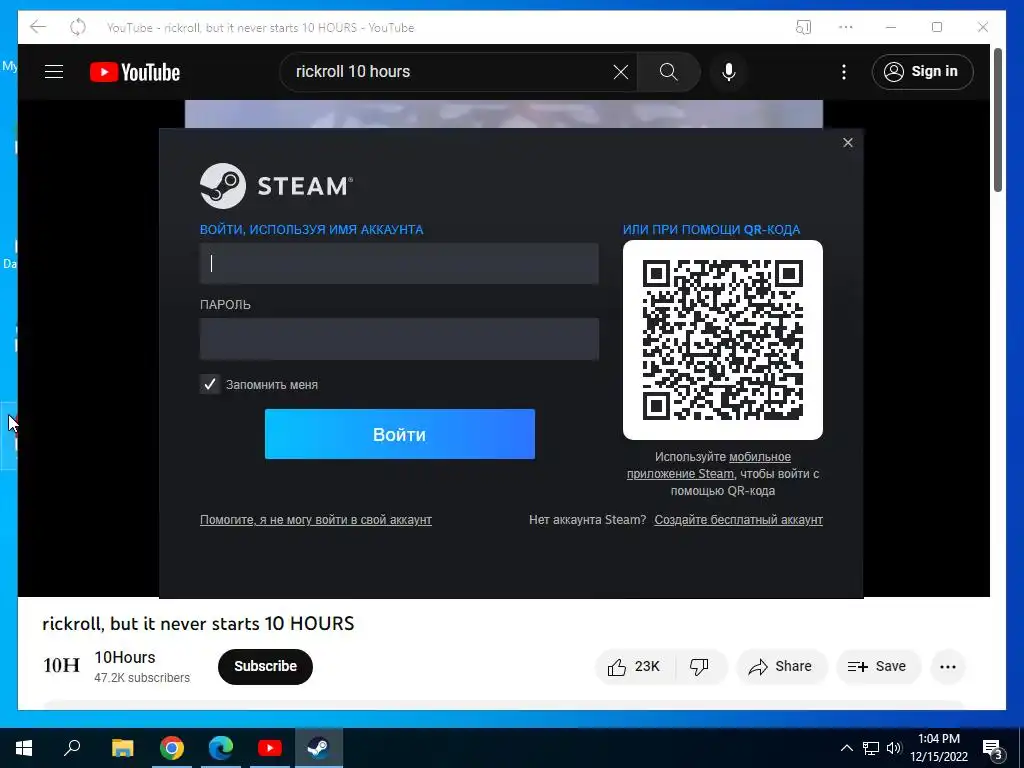Run the search with the magnifier button
1024x768 pixels.
[x=668, y=72]
